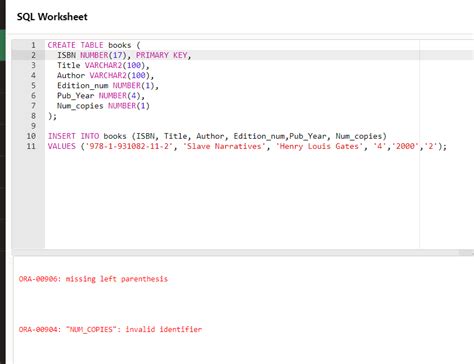Click the PRIMARY KEY text on line 2
The image size is (474, 364).
coord(161,55)
